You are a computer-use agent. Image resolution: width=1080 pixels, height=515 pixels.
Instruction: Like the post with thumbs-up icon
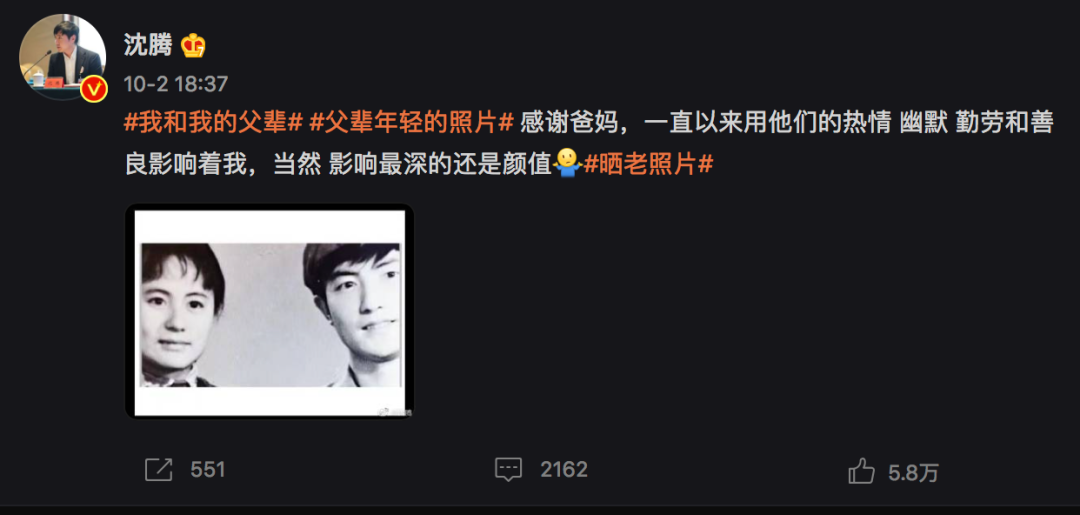(861, 472)
